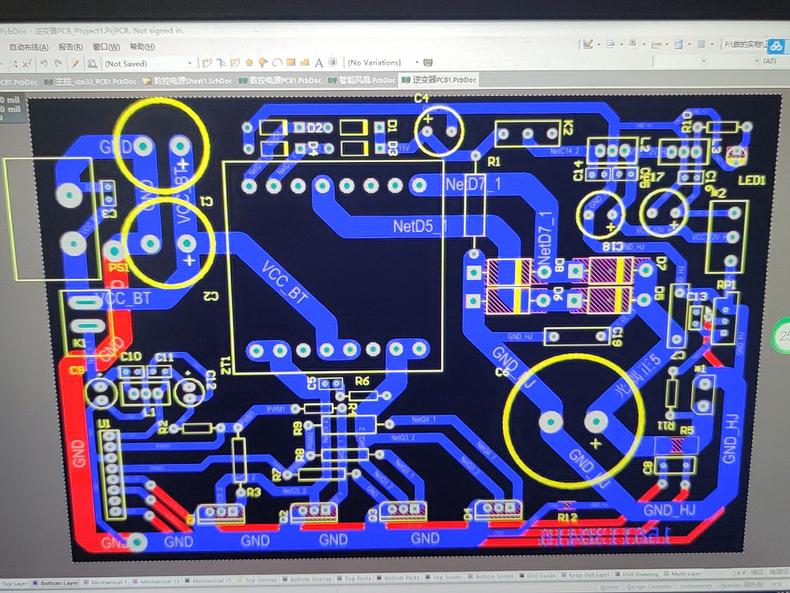Select the place arc icon
The height and width of the screenshot is (593, 790).
[277, 63]
